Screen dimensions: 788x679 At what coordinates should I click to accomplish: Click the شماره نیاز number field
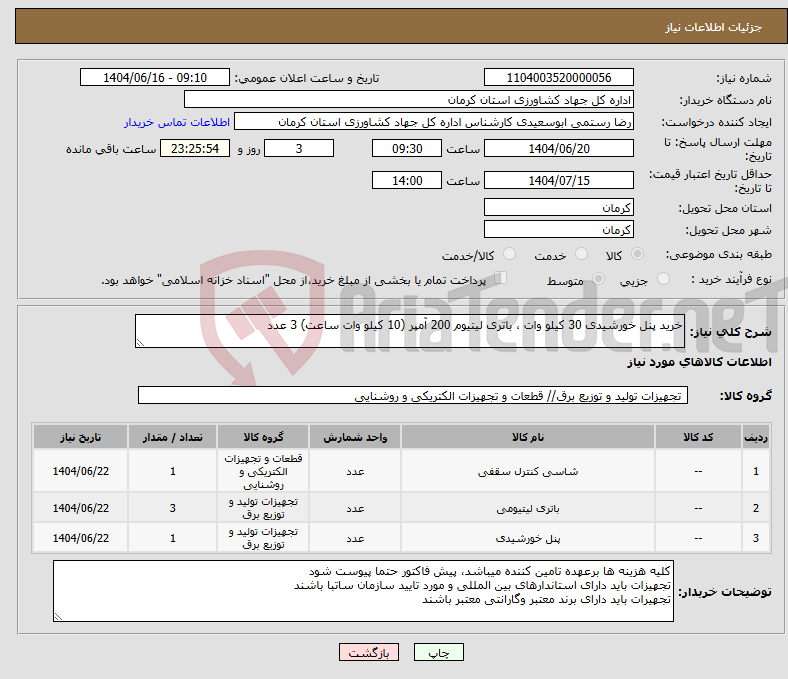point(559,78)
